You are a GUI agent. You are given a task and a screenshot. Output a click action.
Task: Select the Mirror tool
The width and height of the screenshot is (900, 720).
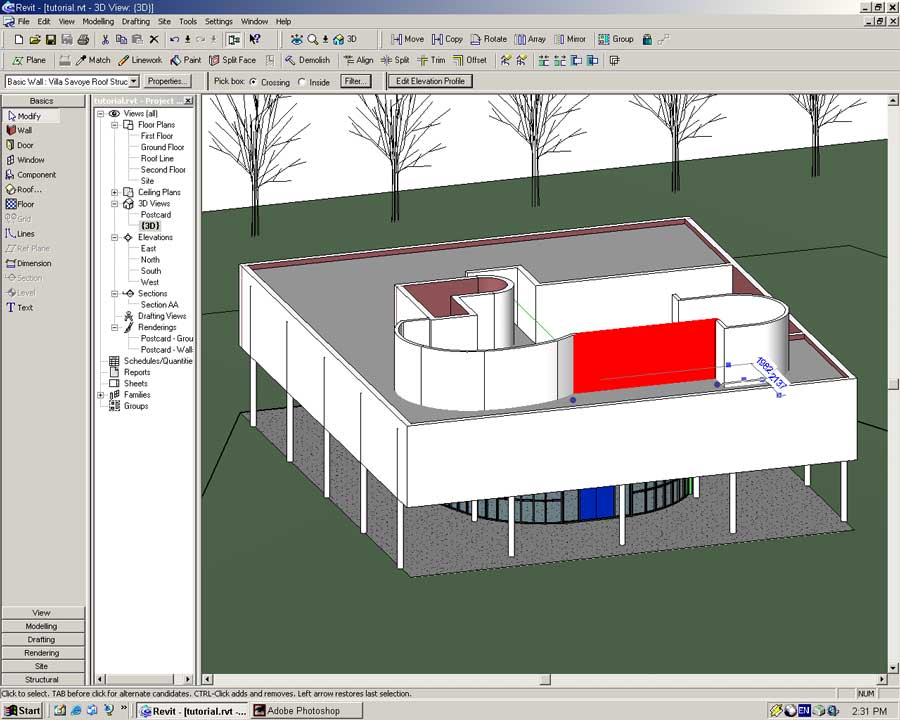pos(570,39)
